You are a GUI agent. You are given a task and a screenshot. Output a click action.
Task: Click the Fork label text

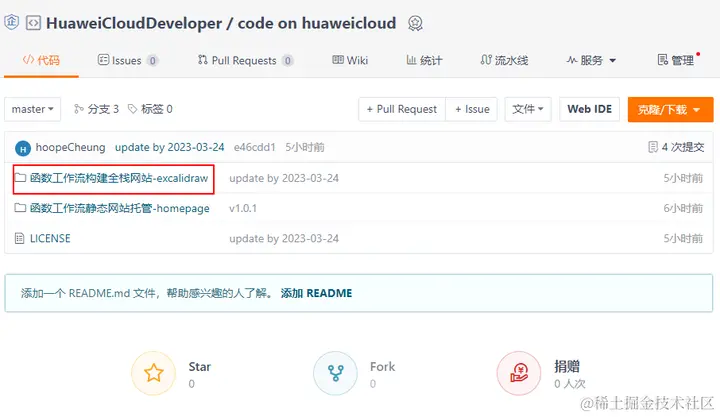tap(382, 367)
